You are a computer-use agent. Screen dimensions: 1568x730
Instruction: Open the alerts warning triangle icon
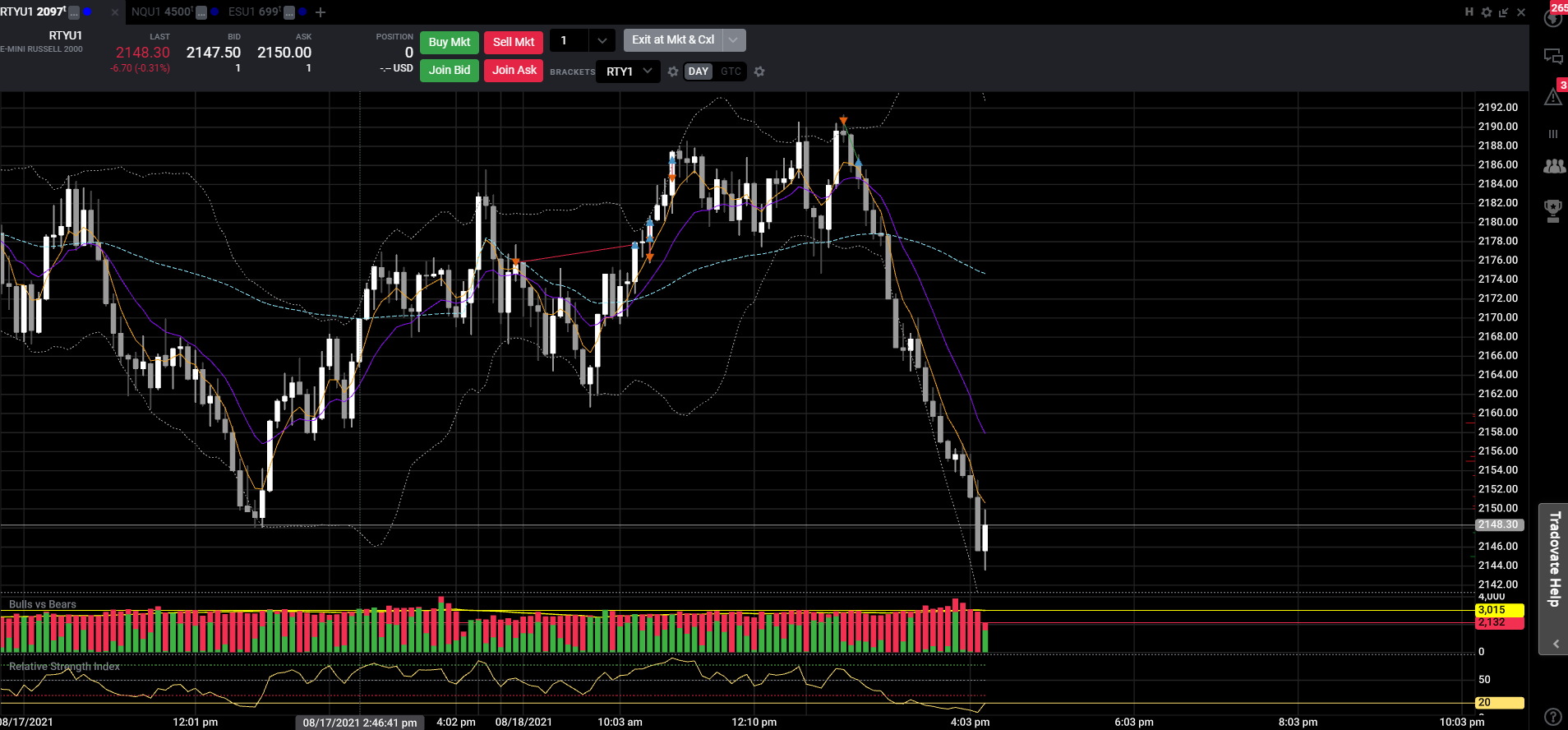click(1552, 97)
